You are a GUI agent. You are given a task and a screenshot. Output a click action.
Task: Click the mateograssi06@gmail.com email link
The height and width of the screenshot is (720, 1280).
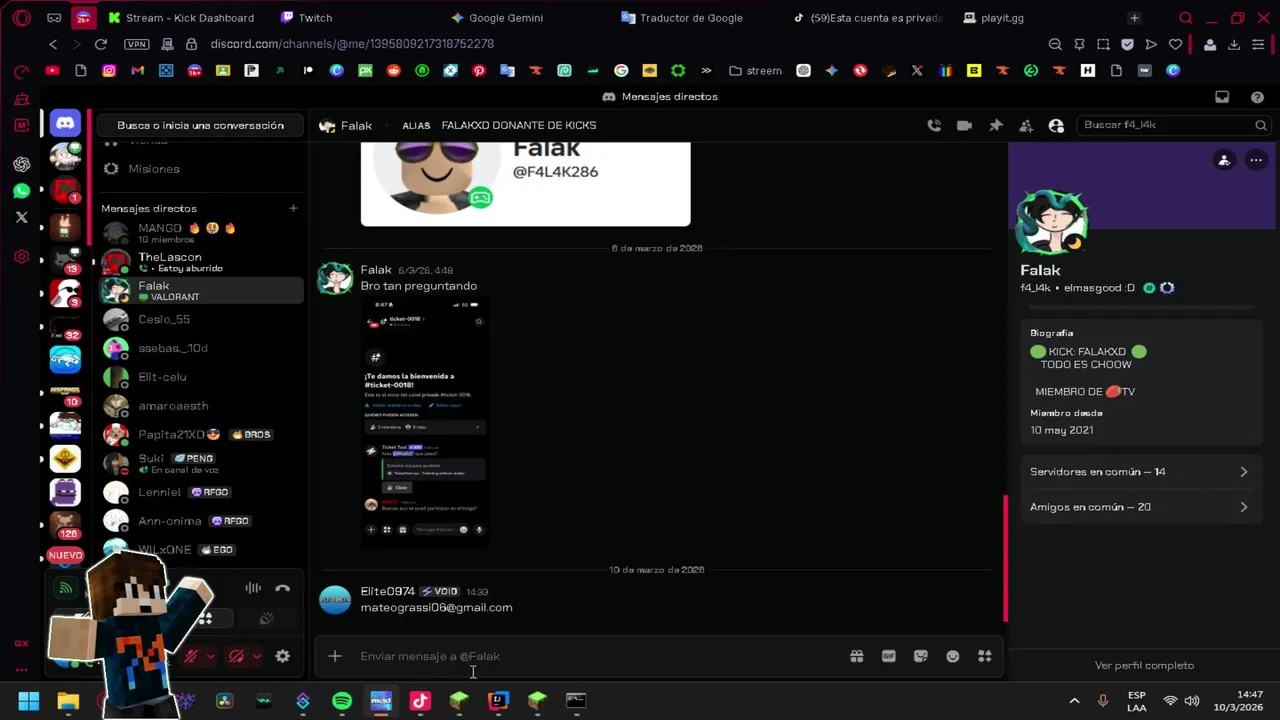click(436, 607)
